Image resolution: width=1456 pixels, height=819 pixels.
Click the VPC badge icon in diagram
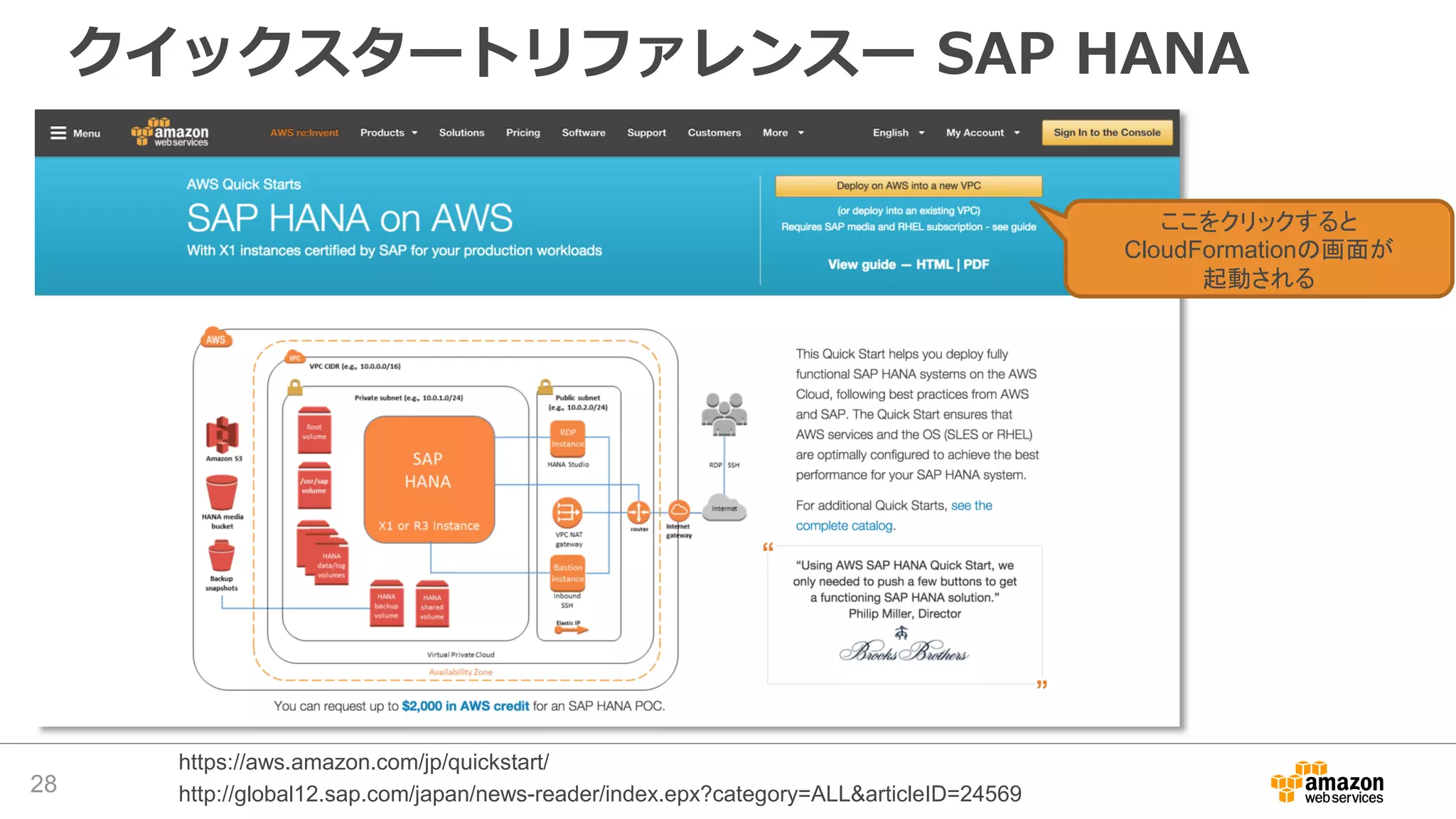point(294,357)
